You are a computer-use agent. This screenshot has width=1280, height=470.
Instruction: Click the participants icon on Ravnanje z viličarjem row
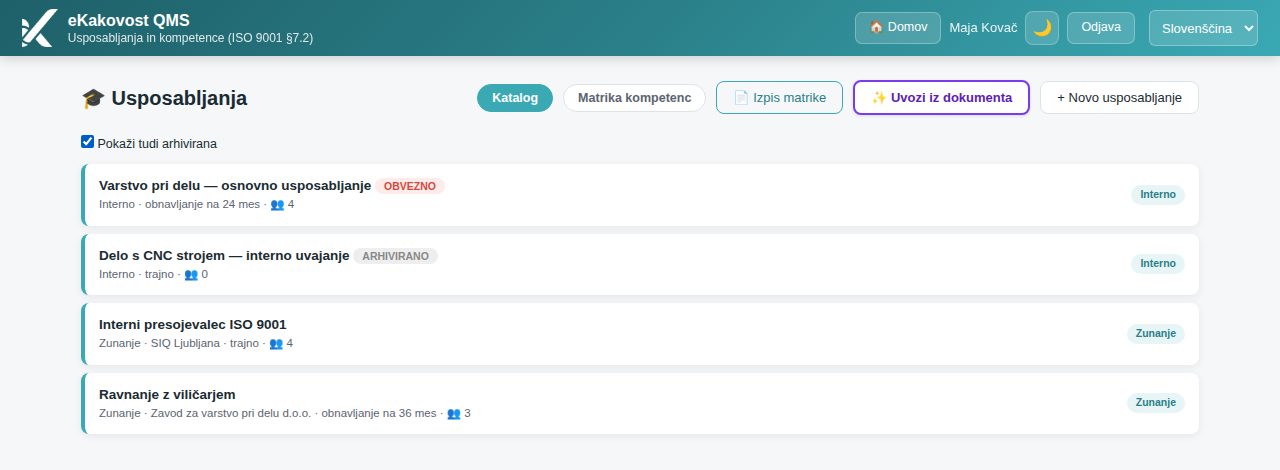[x=453, y=413]
